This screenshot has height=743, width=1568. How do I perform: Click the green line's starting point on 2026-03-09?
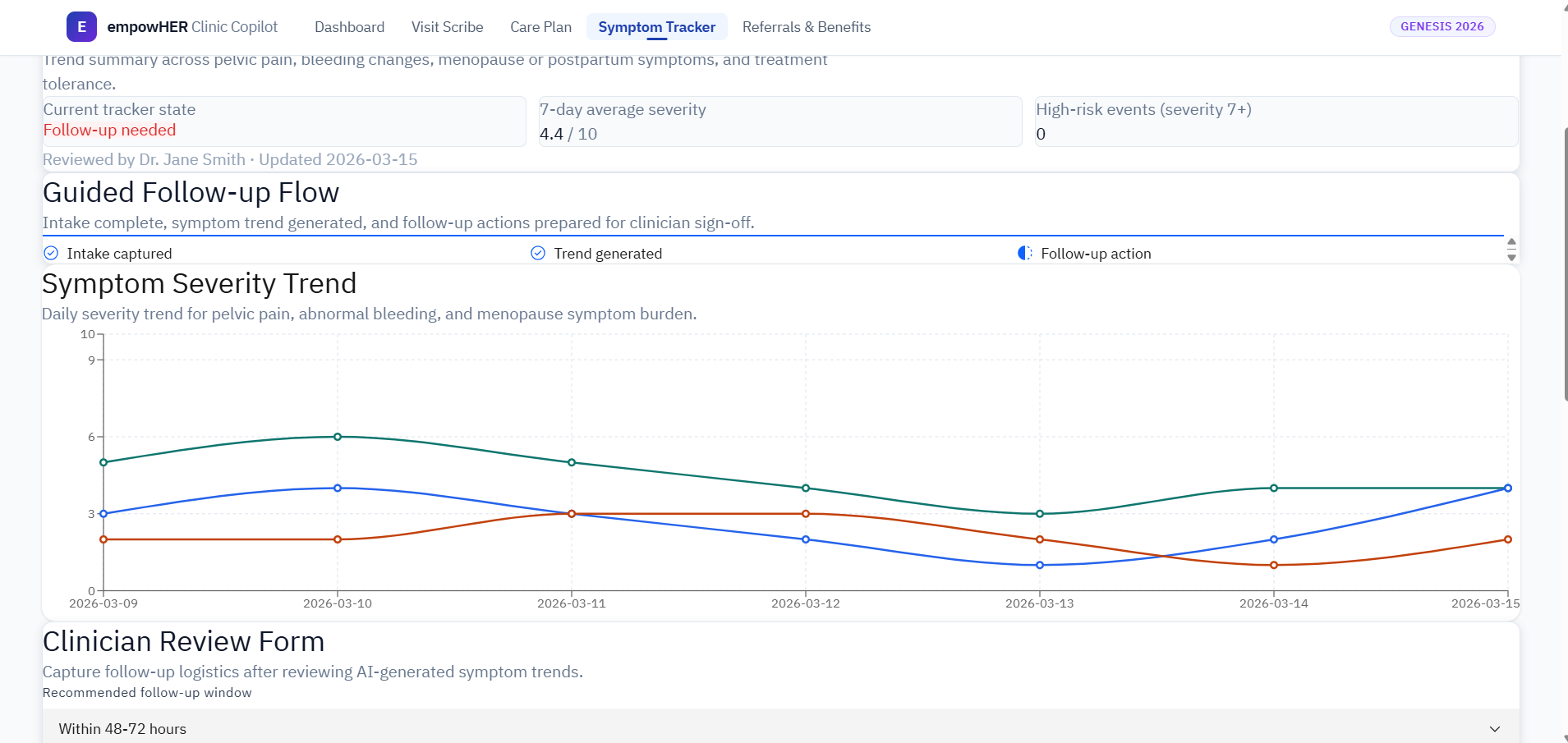click(103, 462)
